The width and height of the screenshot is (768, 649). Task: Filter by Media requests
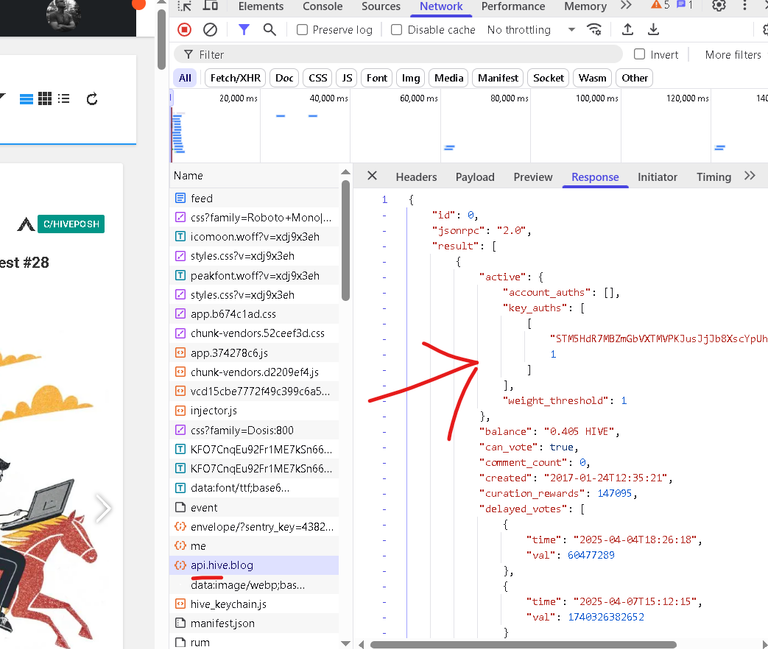[x=449, y=78]
